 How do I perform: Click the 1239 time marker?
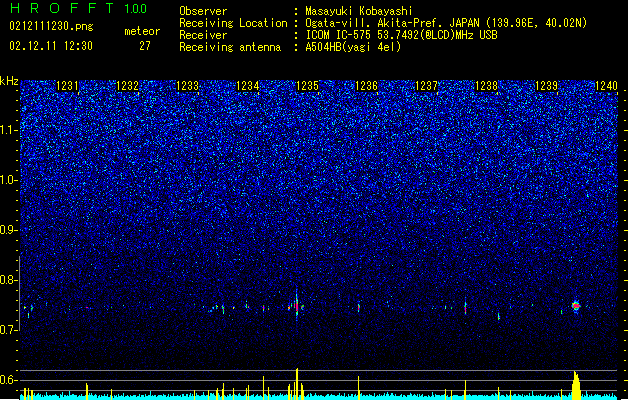point(546,86)
